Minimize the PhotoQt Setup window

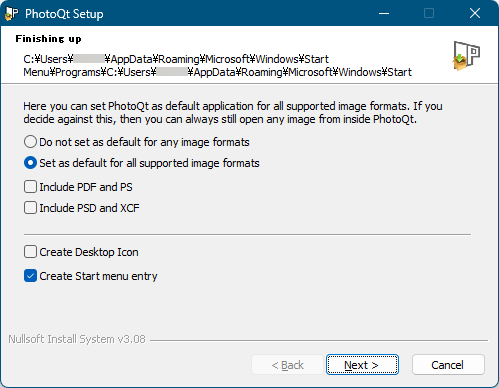pos(384,13)
